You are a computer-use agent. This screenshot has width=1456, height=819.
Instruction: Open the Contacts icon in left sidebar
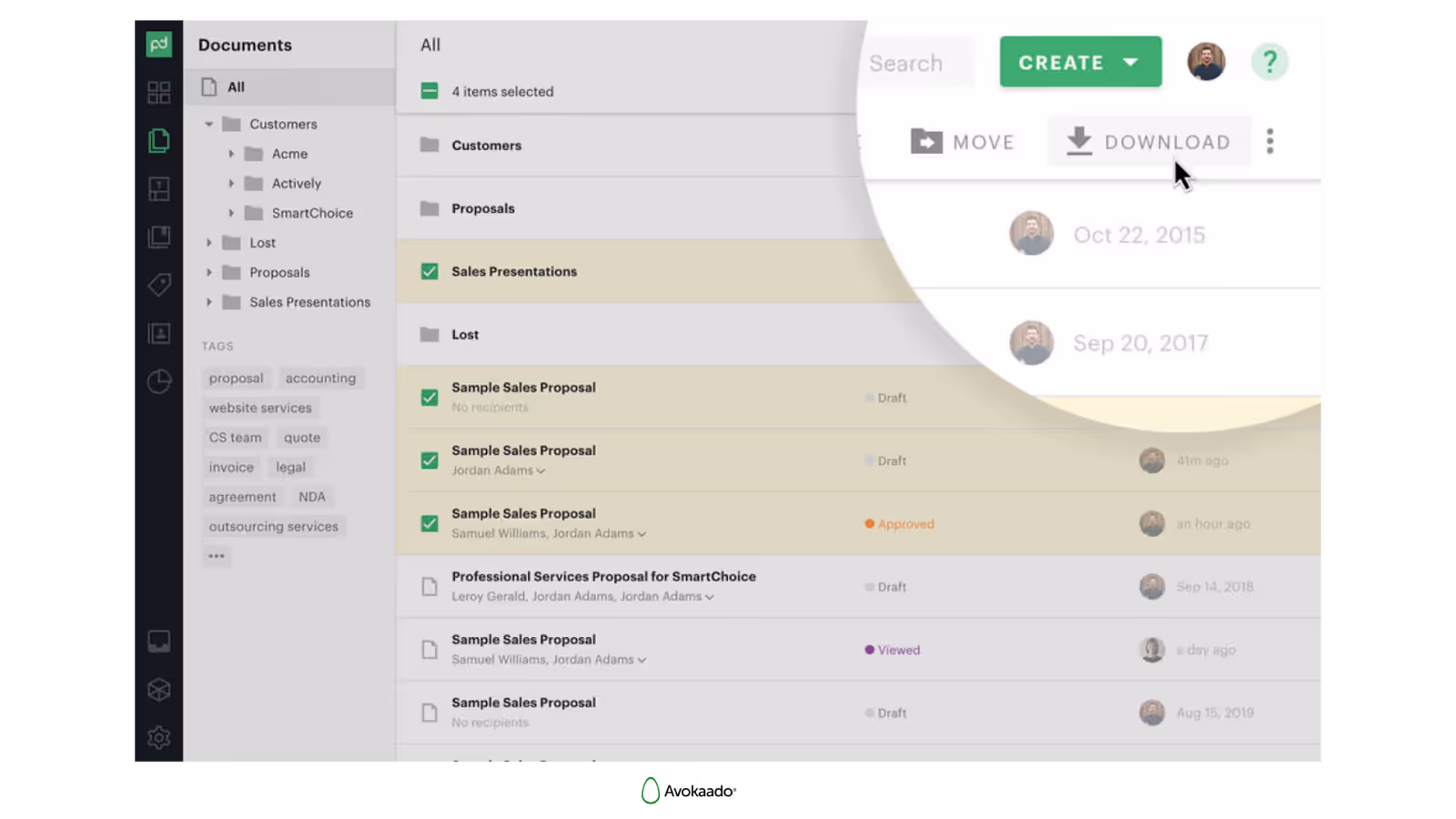click(x=158, y=333)
